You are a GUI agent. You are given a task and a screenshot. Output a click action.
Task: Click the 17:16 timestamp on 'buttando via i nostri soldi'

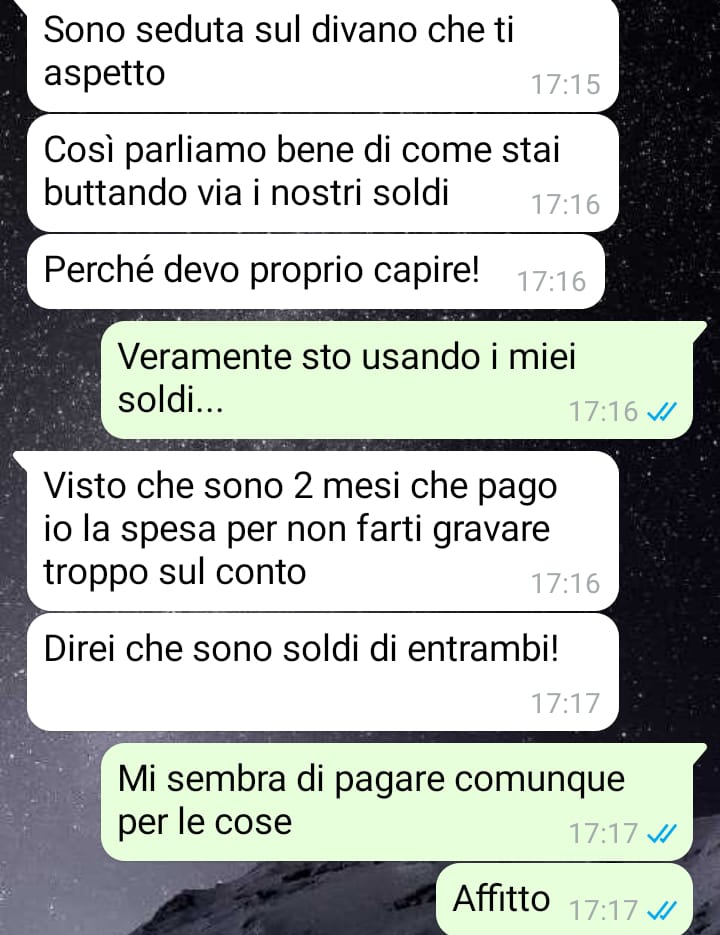tap(566, 205)
